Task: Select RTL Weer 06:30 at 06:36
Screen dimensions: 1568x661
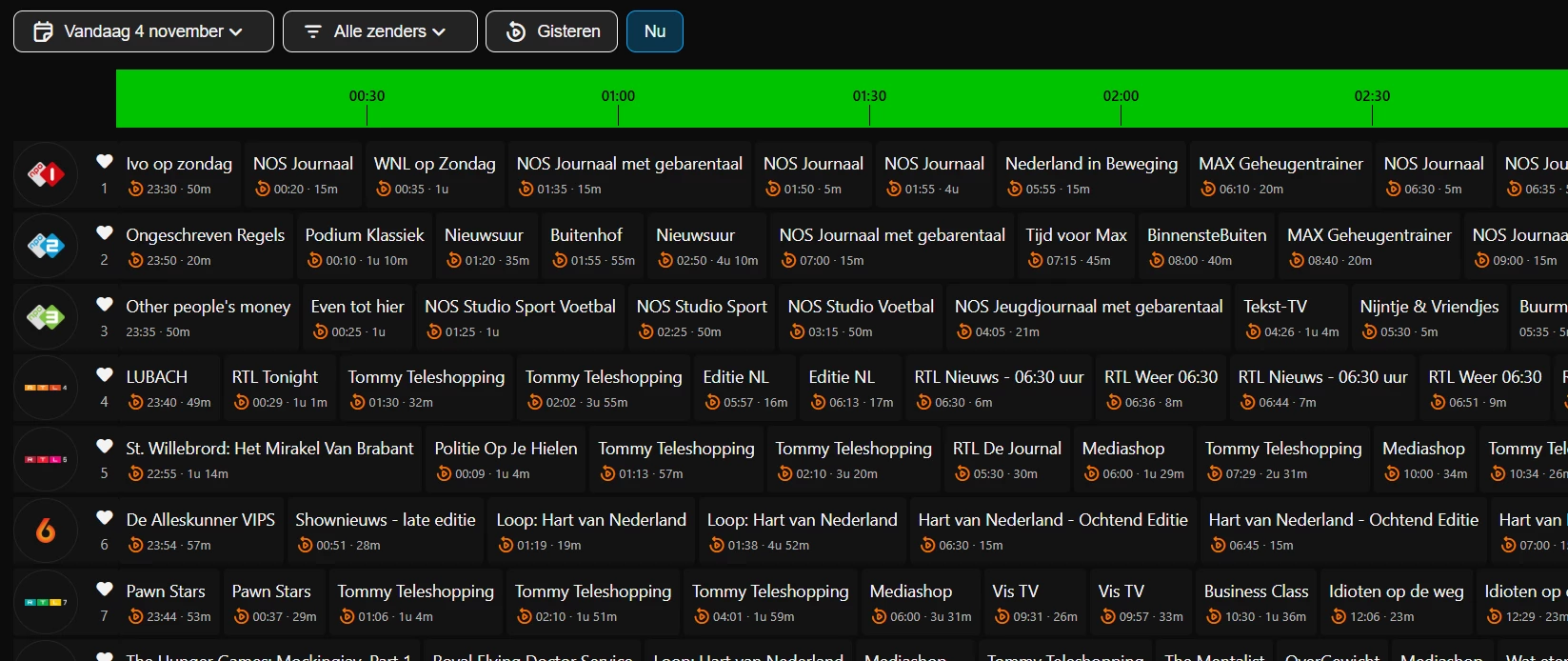Action: 1161,388
